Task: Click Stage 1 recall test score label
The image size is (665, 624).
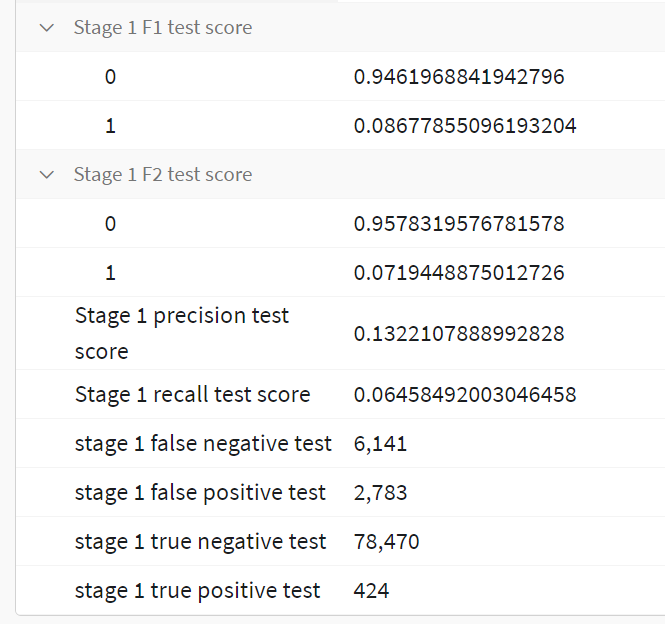Action: coord(193,395)
